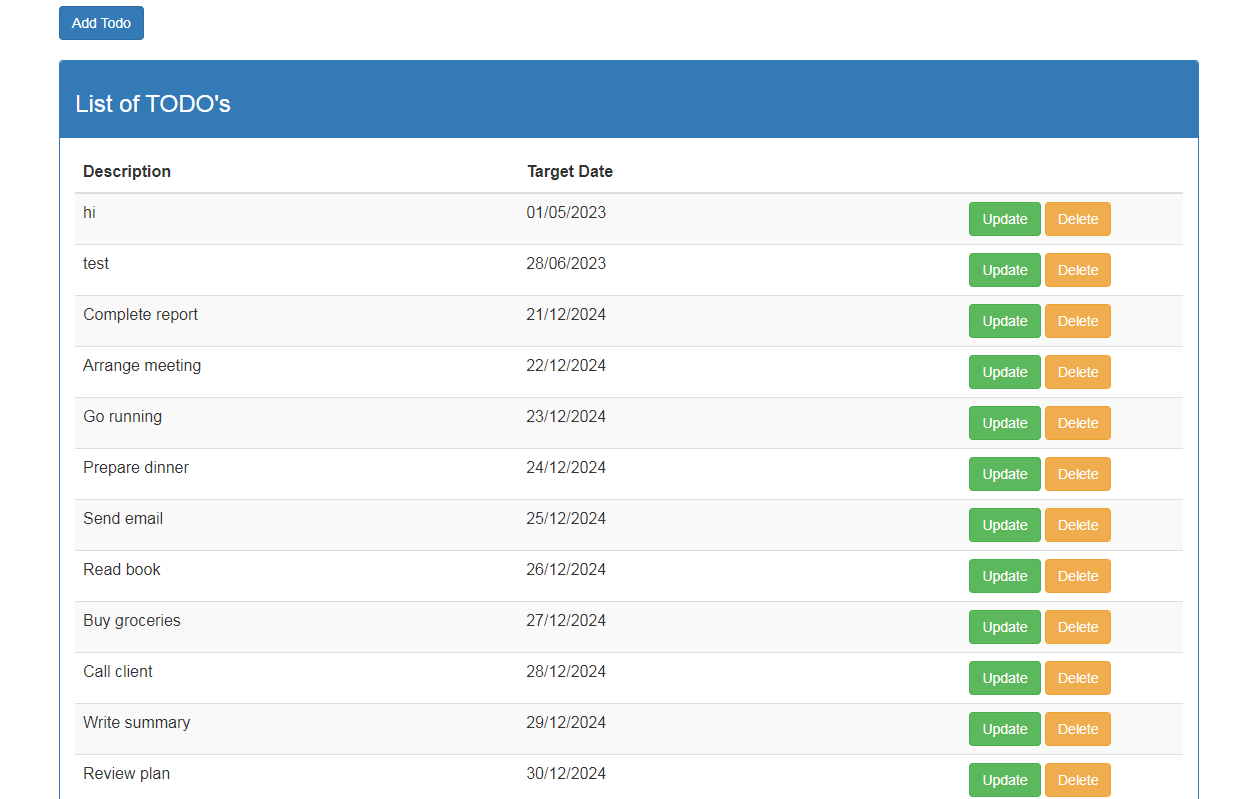Viewport: 1249px width, 799px height.
Task: Update the Read book todo
Action: pyautogui.click(x=1004, y=576)
